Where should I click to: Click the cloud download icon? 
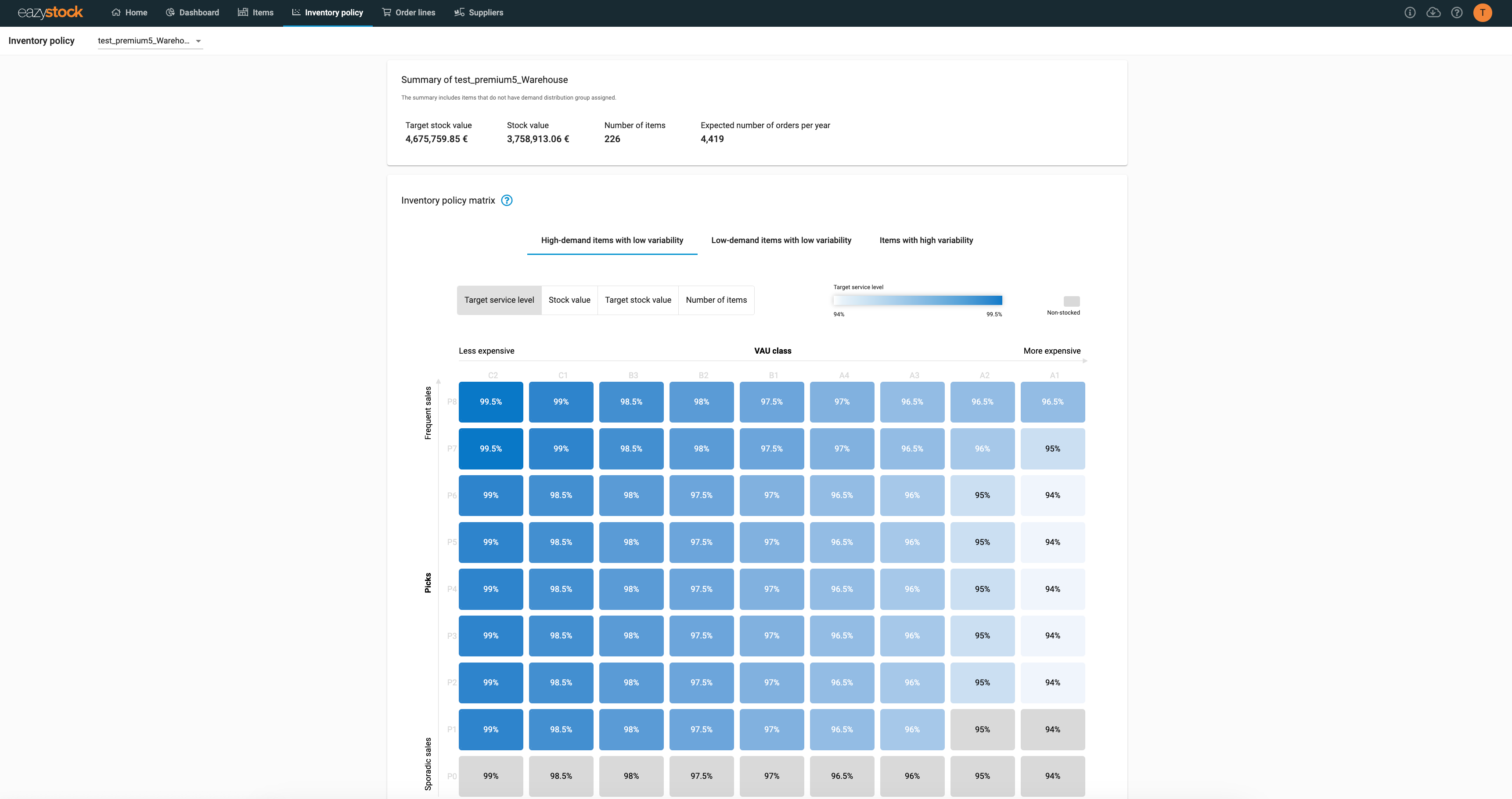[x=1433, y=12]
